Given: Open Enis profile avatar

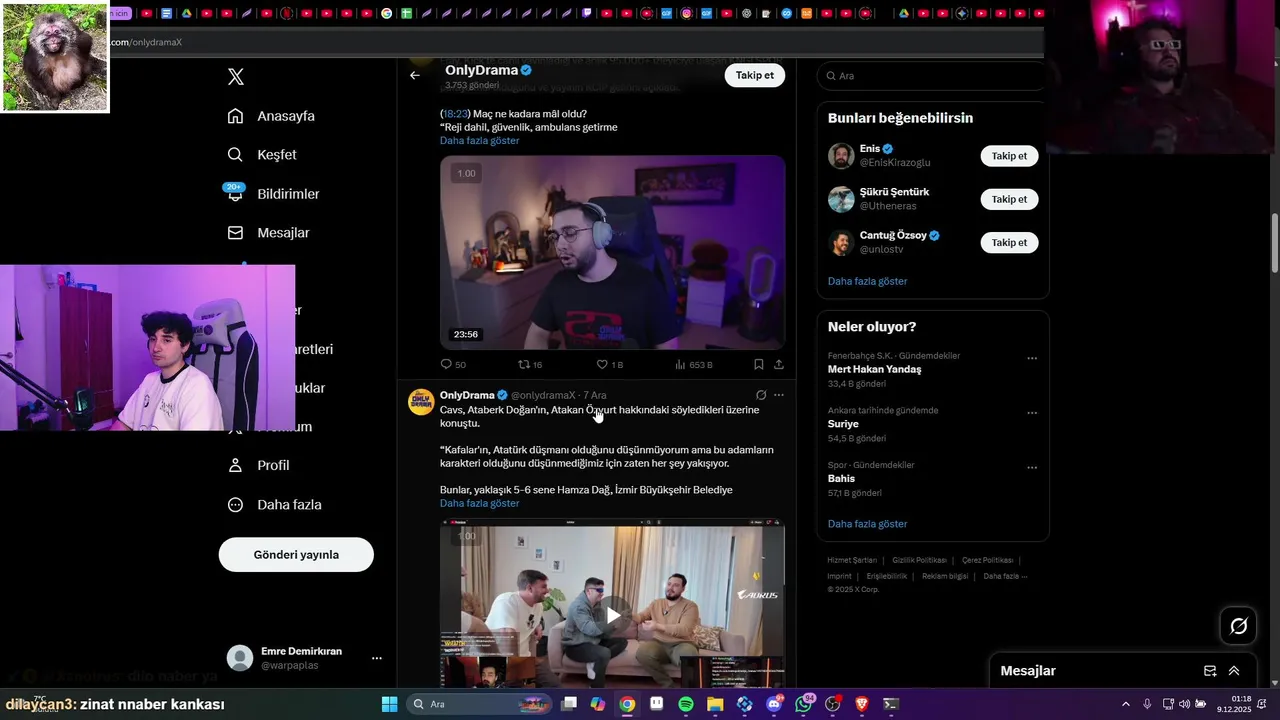Looking at the screenshot, I should (841, 156).
